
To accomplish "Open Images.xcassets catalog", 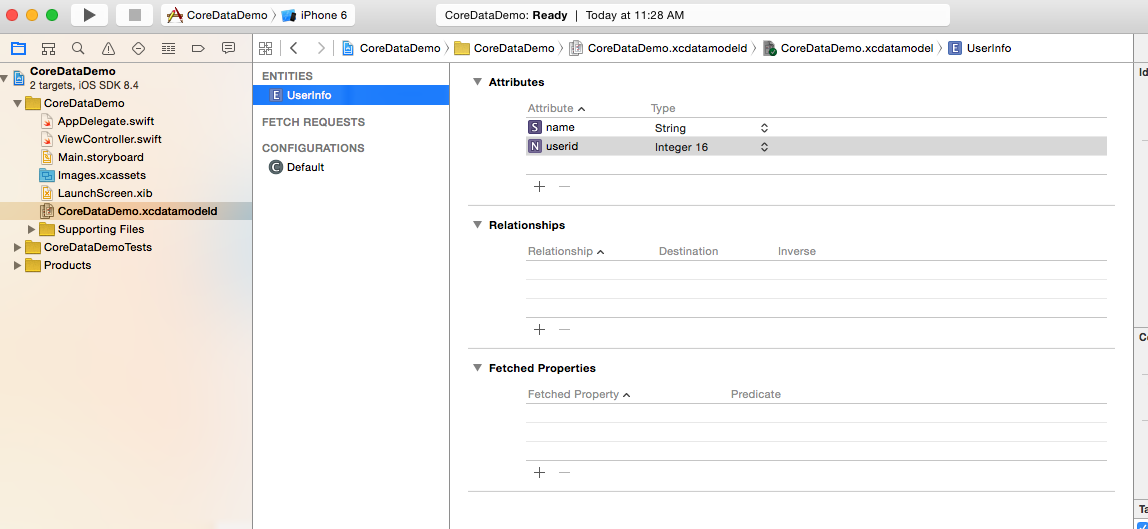I will 102,175.
